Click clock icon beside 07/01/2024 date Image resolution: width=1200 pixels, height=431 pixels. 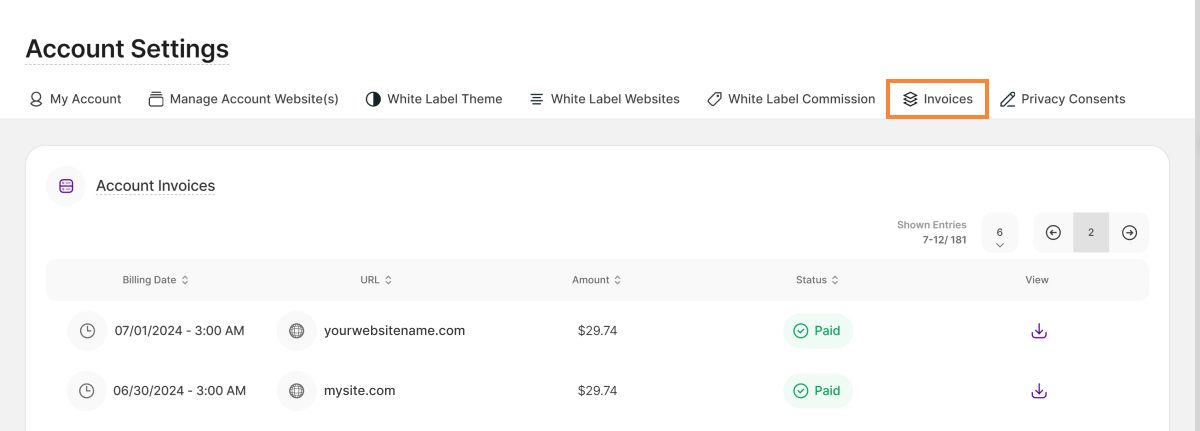click(87, 331)
